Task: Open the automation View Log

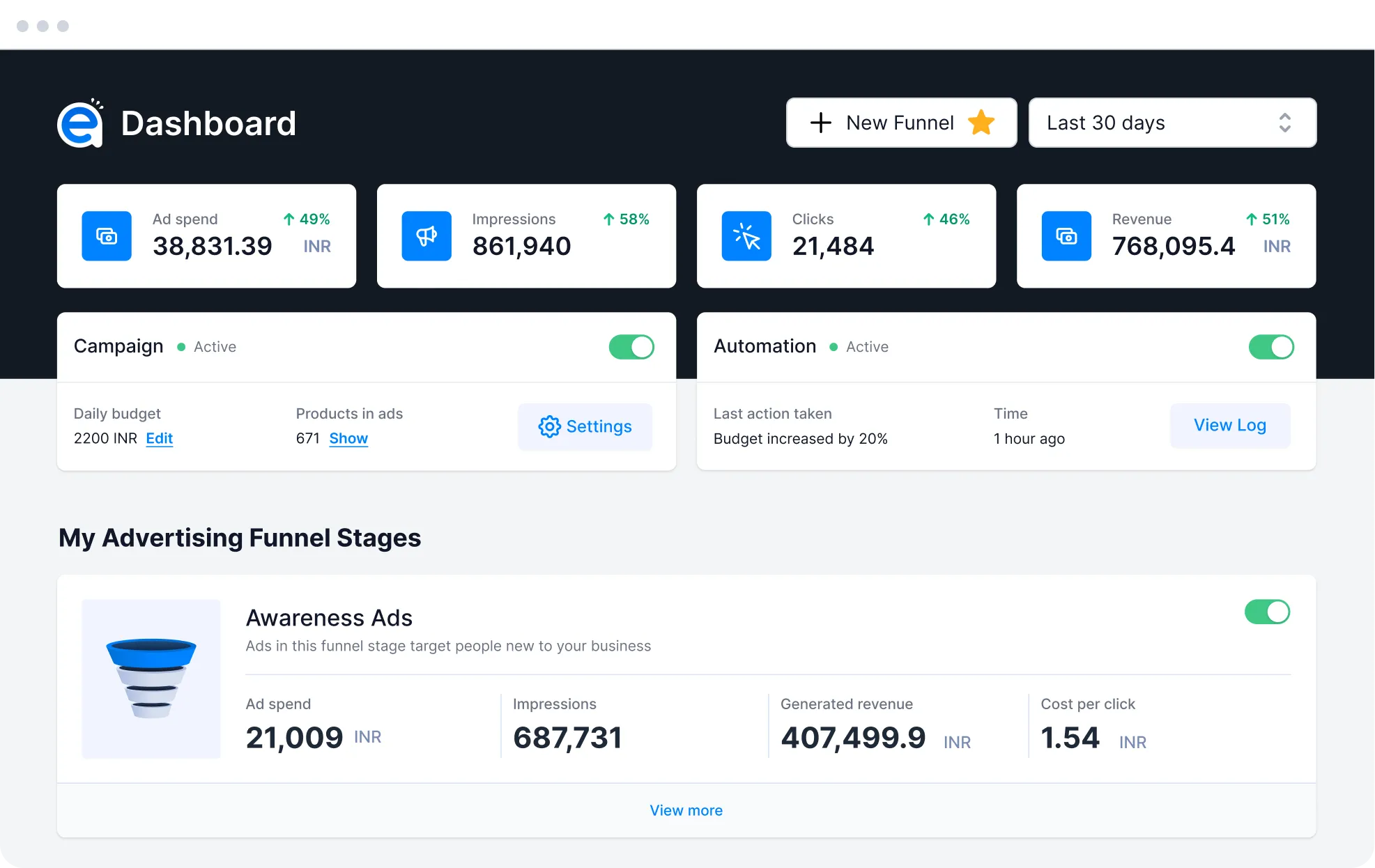Action: 1229,426
